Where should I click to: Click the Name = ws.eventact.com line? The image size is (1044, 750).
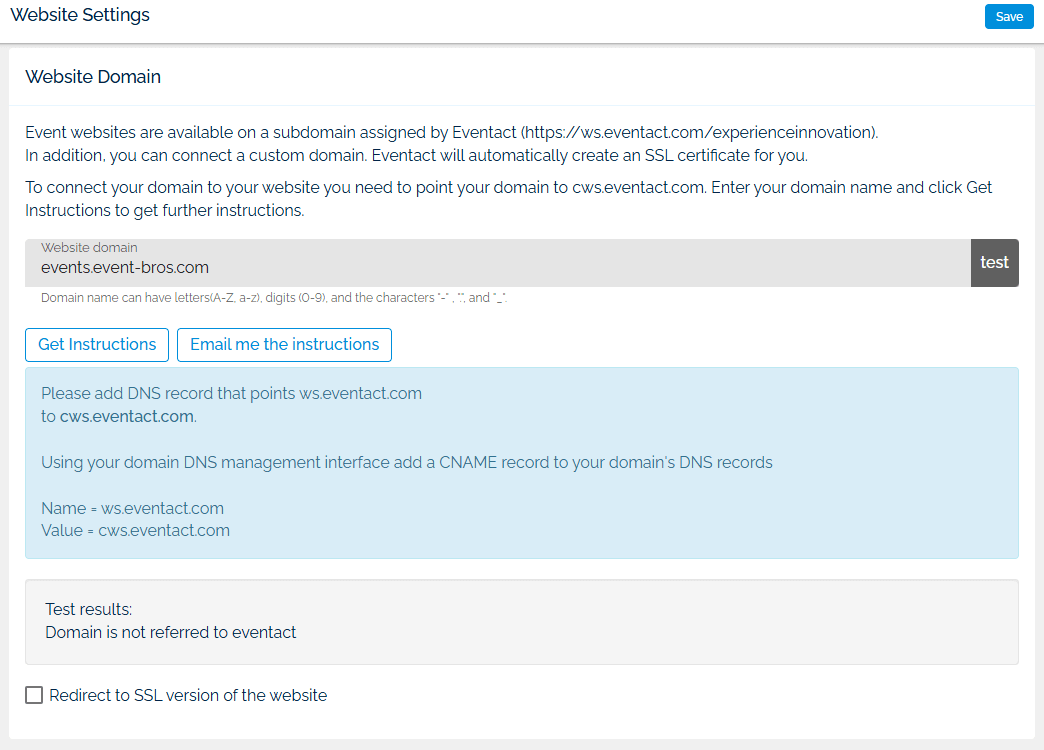132,508
